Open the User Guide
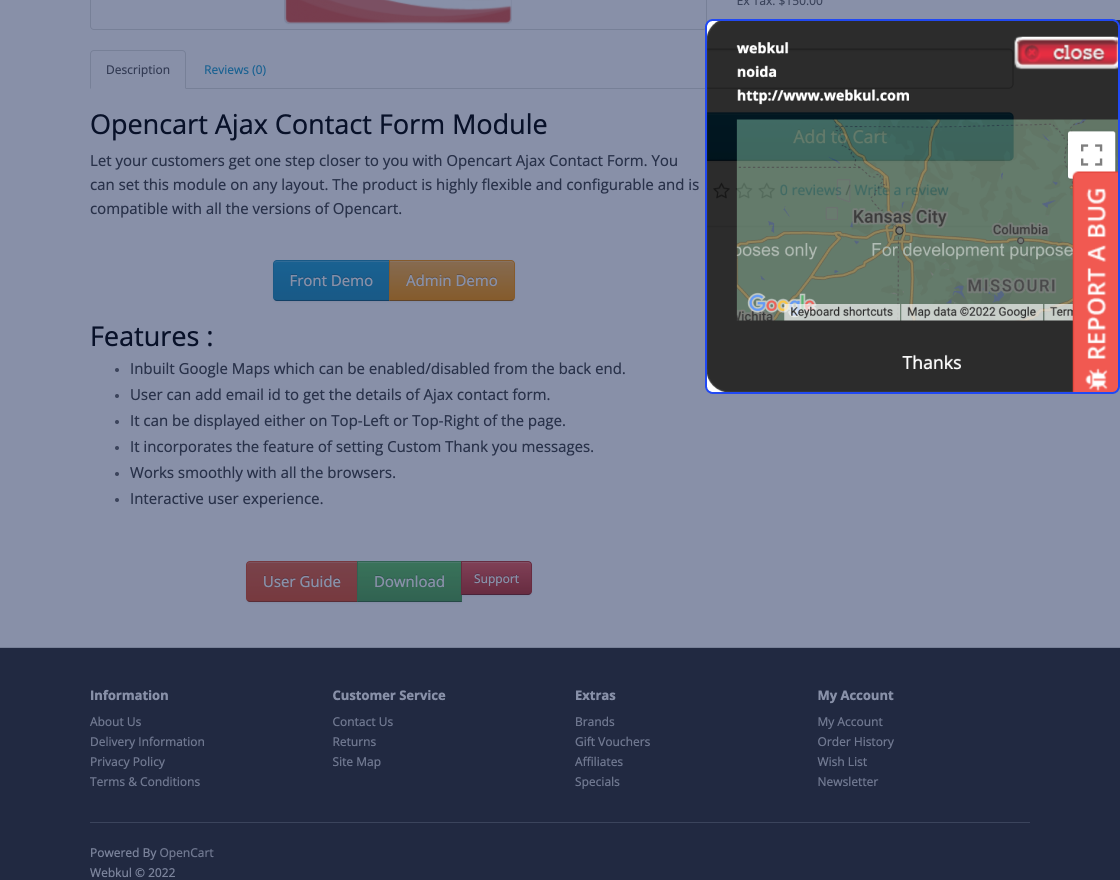 click(x=301, y=581)
